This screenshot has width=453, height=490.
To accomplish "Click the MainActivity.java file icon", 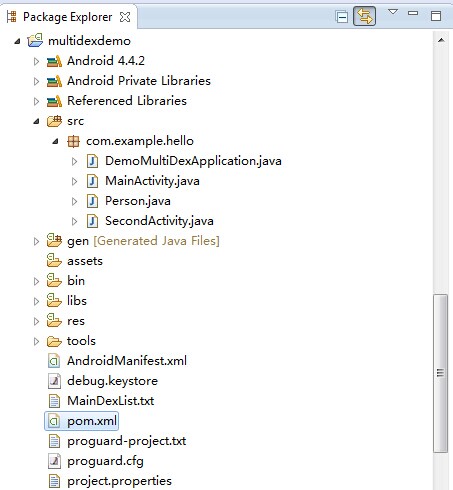I will click(92, 181).
